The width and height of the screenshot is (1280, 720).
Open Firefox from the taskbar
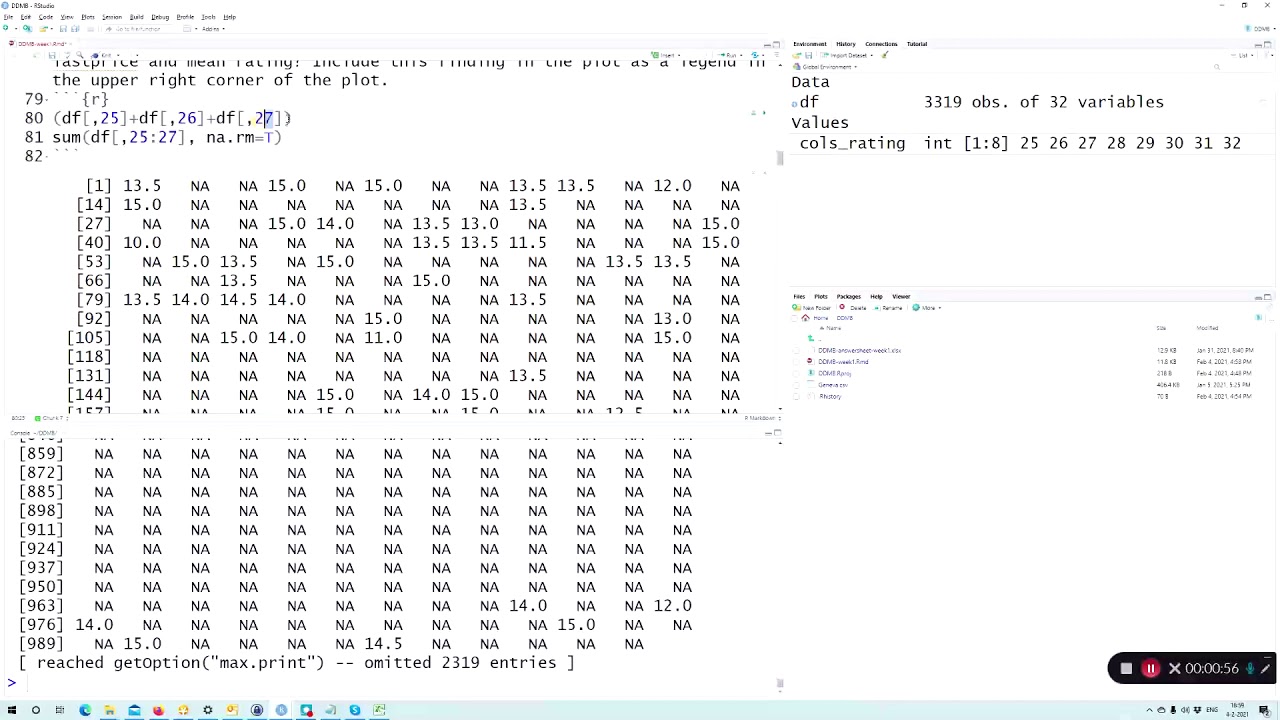point(158,710)
